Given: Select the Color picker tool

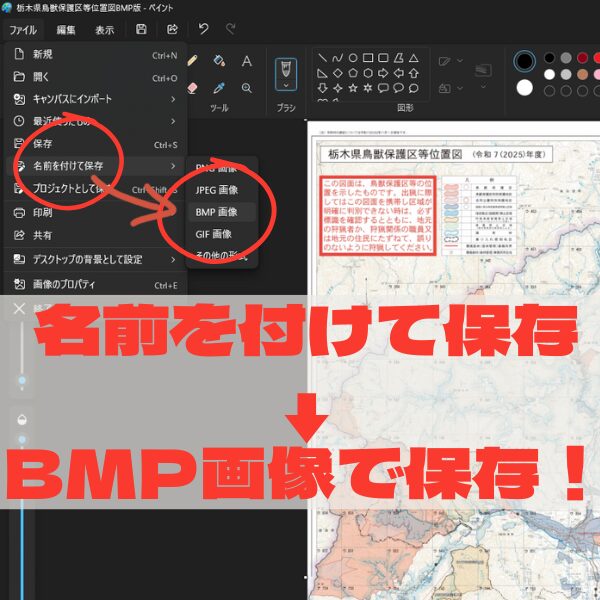Looking at the screenshot, I should coord(219,88).
